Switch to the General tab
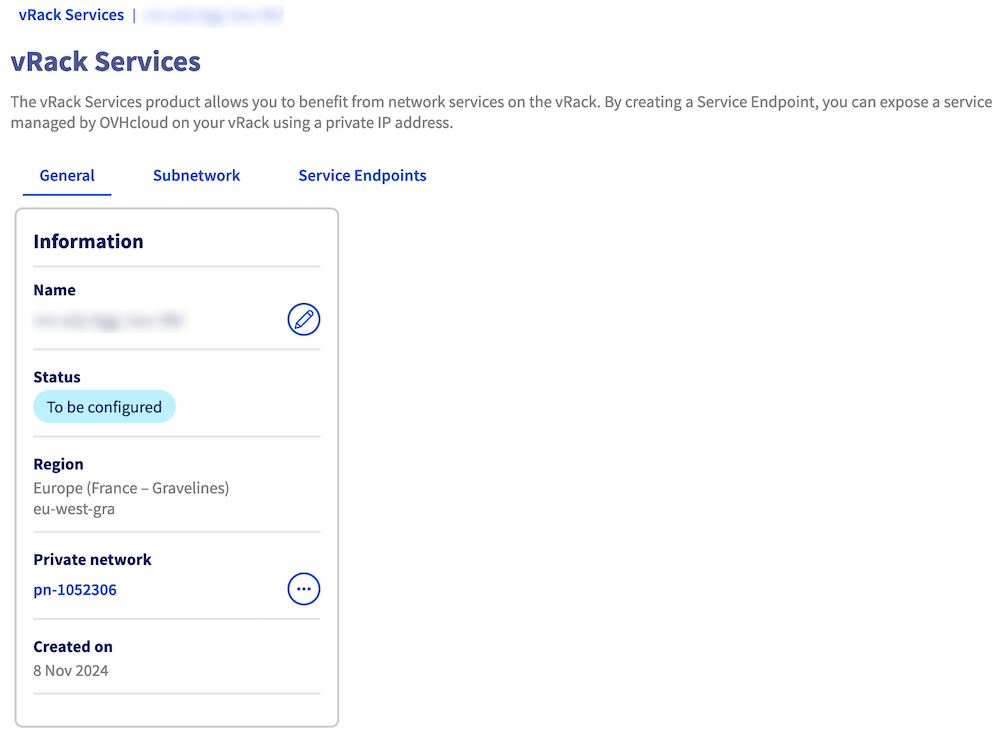The height and width of the screenshot is (733, 1000). click(67, 176)
